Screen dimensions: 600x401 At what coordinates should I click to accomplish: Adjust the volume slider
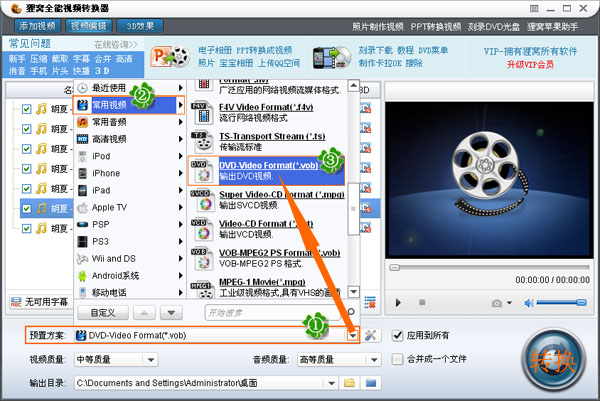click(x=561, y=303)
